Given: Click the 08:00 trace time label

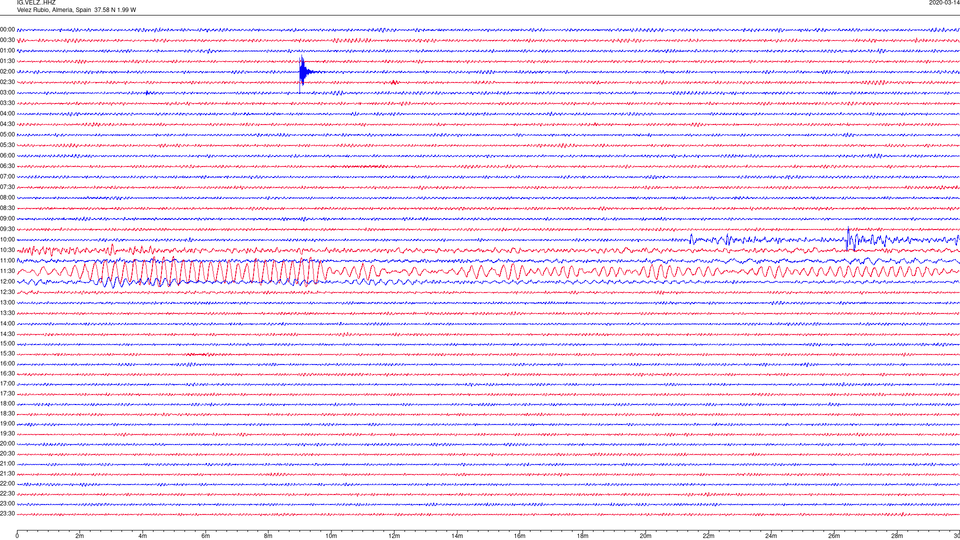Looking at the screenshot, I should pyautogui.click(x=7, y=198).
